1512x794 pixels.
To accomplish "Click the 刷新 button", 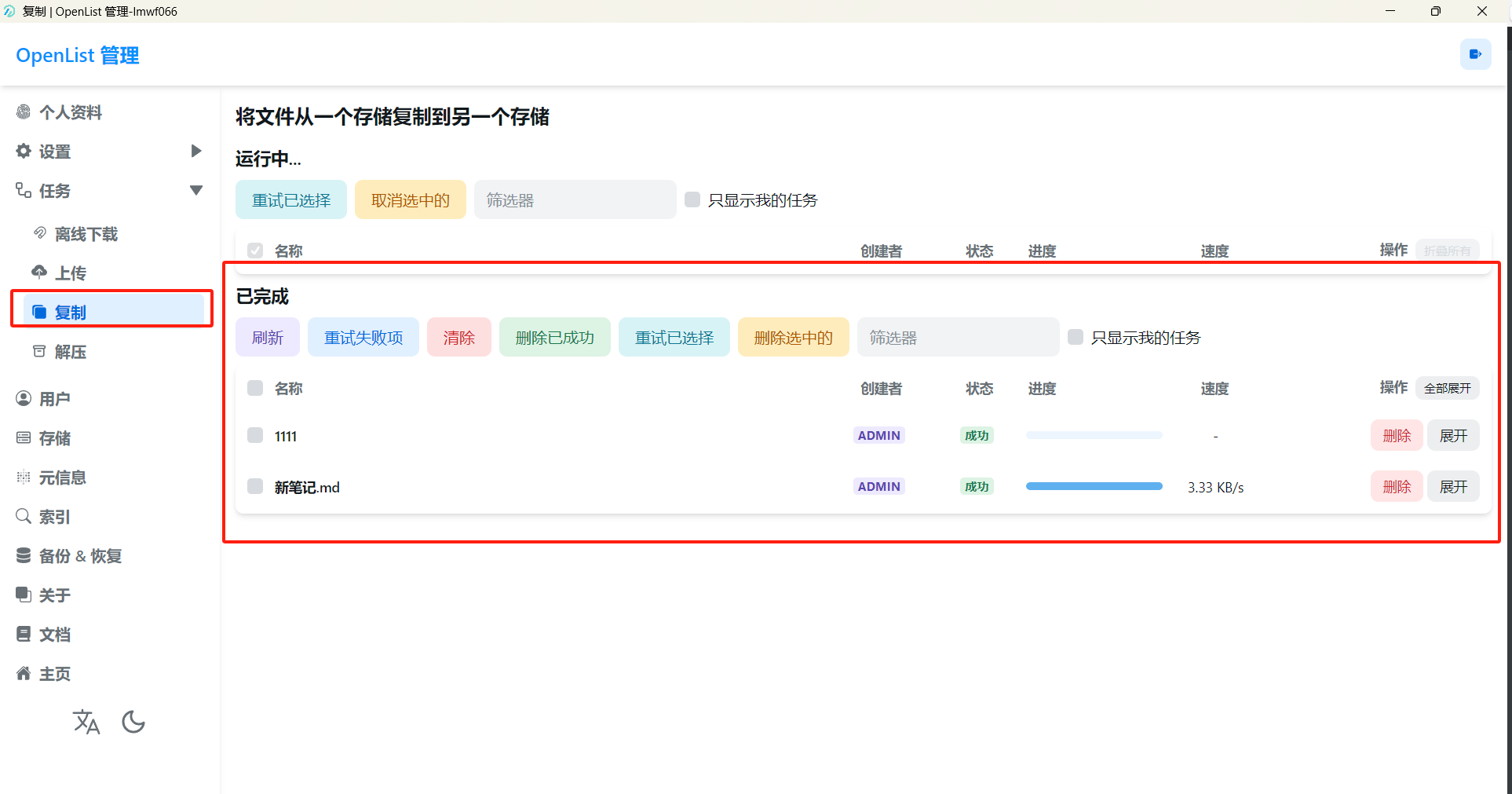I will 268,337.
